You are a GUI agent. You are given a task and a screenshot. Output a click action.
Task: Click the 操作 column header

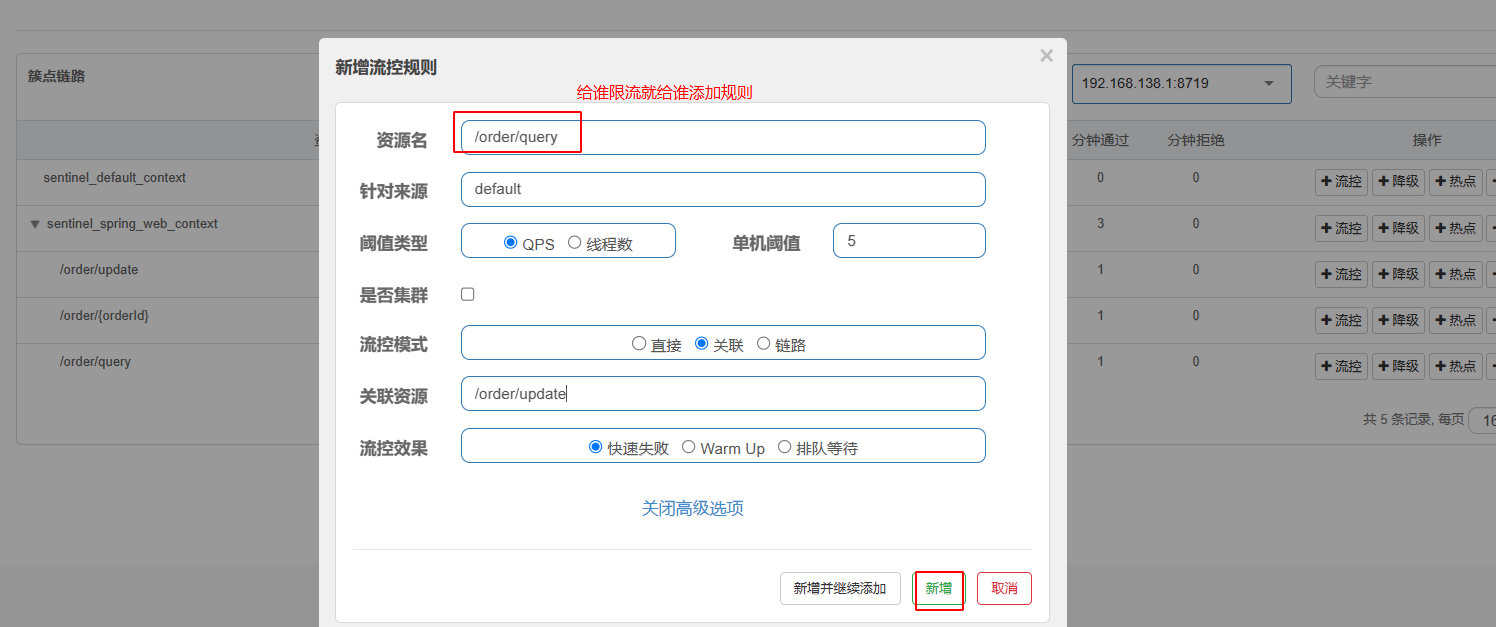click(x=1427, y=140)
